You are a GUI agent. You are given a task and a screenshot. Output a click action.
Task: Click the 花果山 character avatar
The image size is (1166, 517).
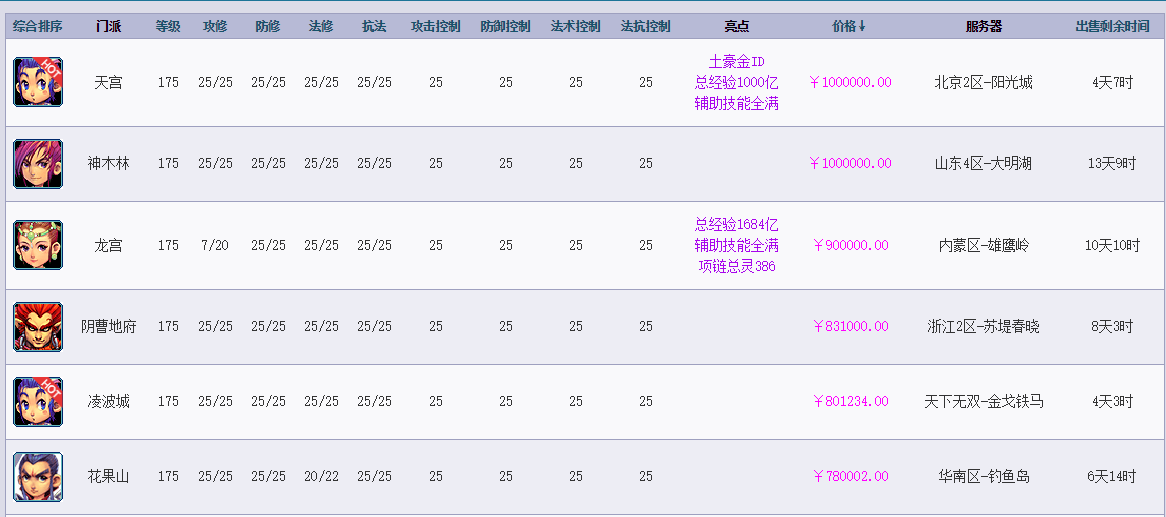point(38,477)
